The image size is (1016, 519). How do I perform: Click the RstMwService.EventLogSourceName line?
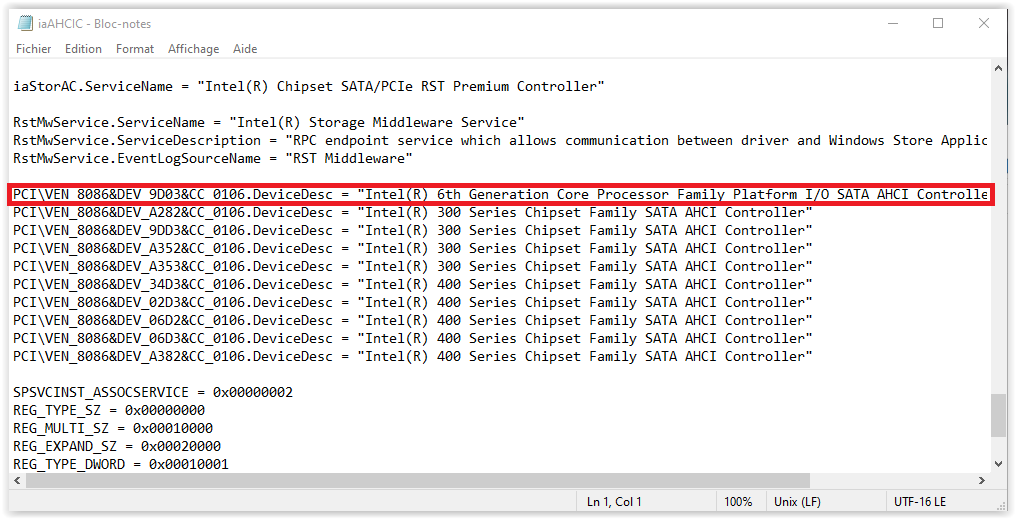click(x=213, y=158)
